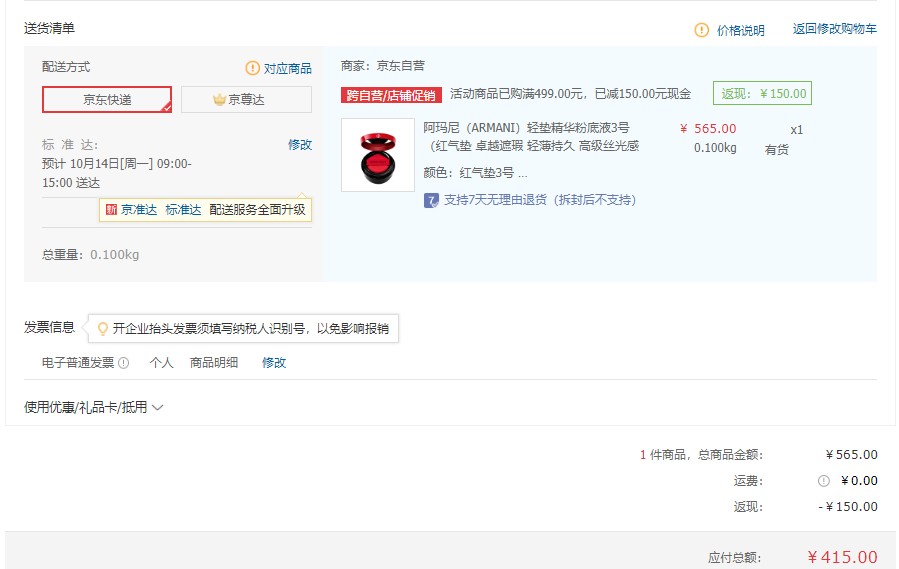Viewport: 899px width, 569px height.
Task: Select 京东快递 delivery option
Action: click(x=107, y=100)
